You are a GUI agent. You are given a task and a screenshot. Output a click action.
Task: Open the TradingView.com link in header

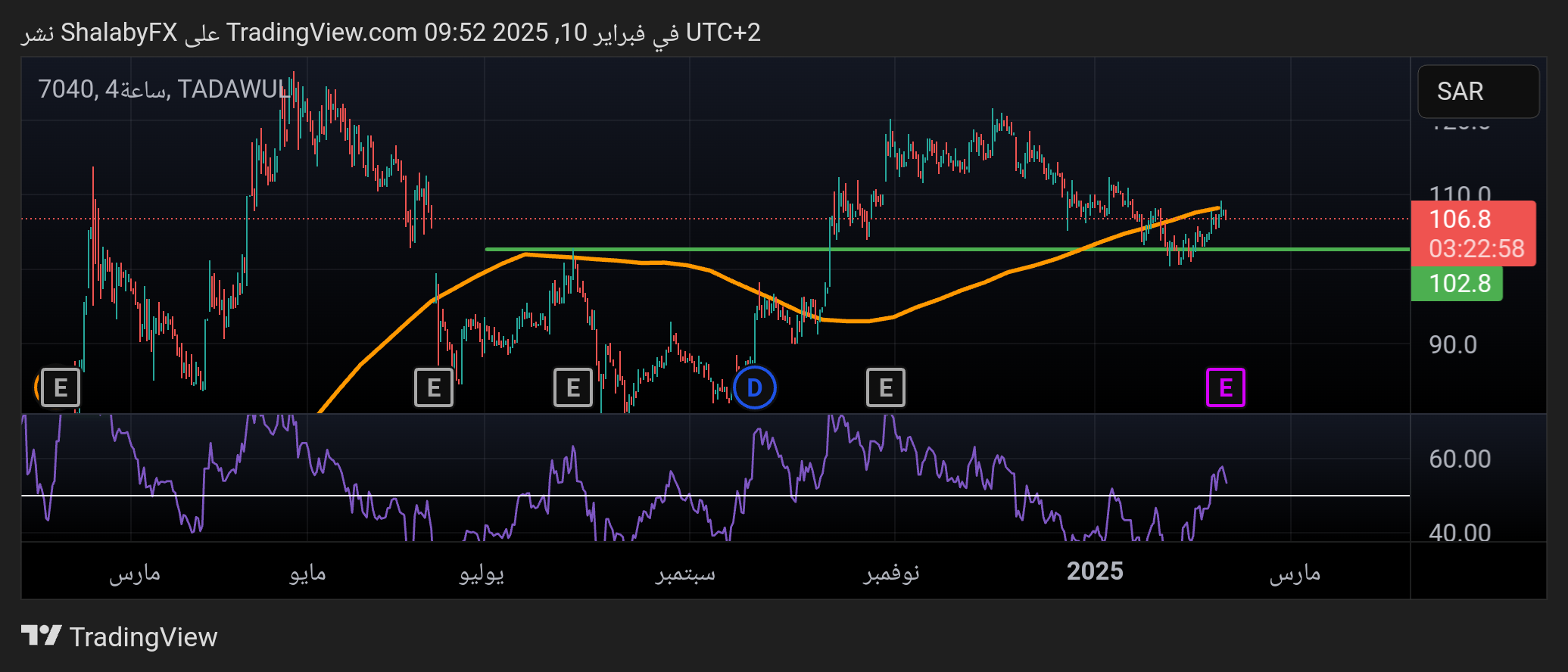coord(322,33)
